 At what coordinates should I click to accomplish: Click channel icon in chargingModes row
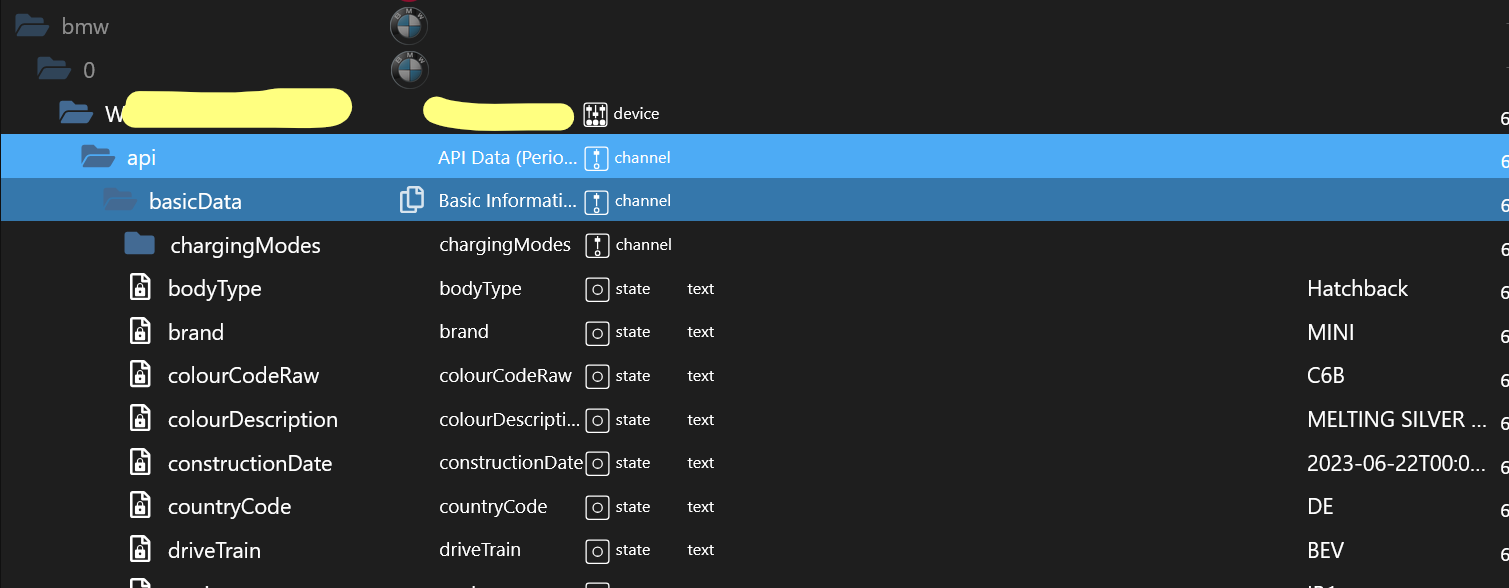(x=597, y=245)
